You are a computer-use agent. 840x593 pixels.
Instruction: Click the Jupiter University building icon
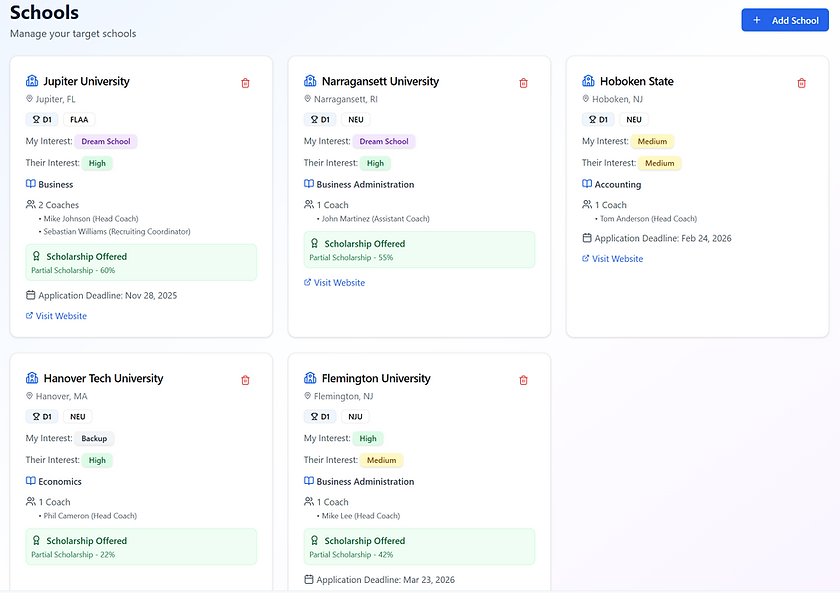(32, 81)
